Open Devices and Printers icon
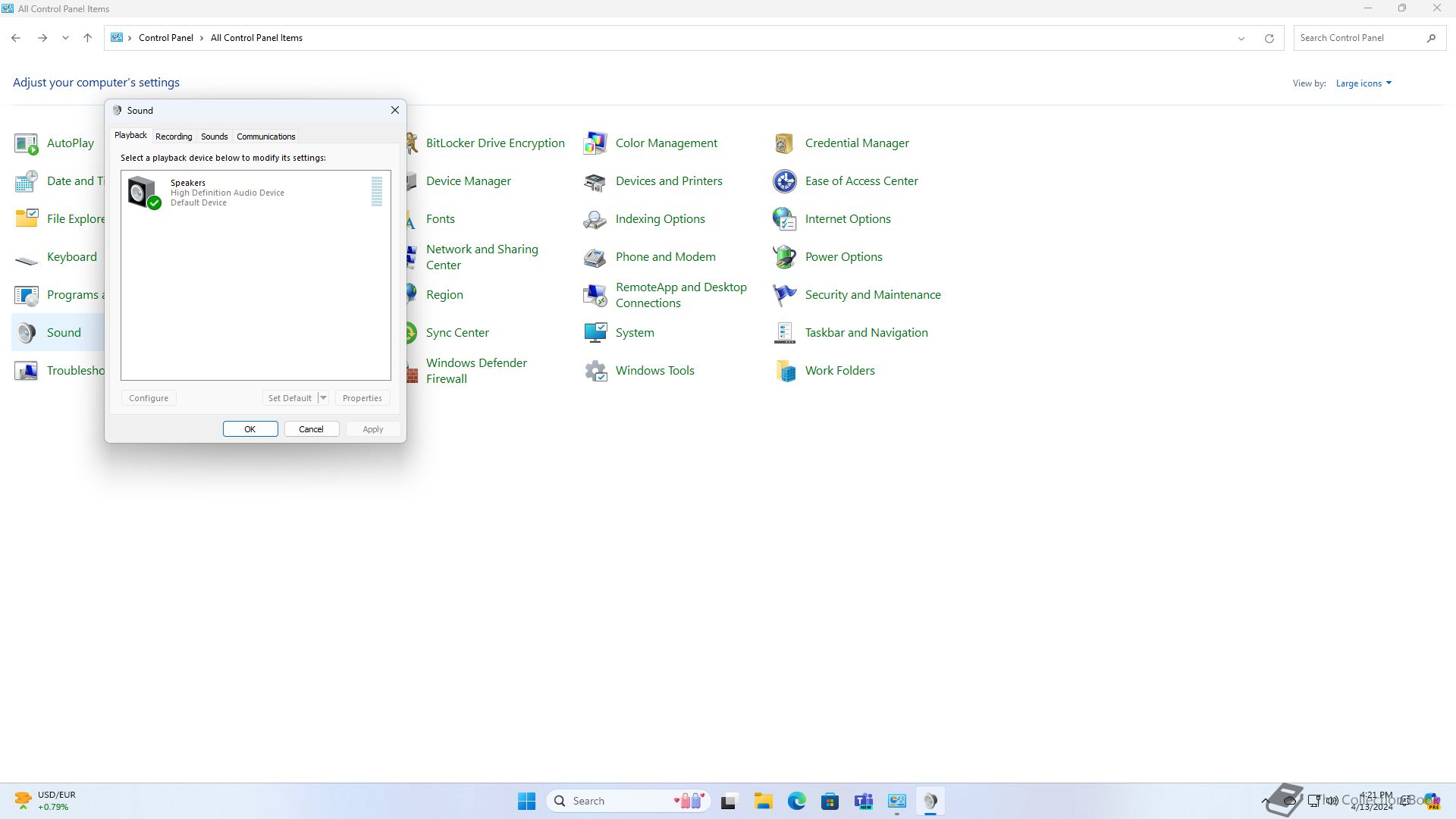 [595, 181]
